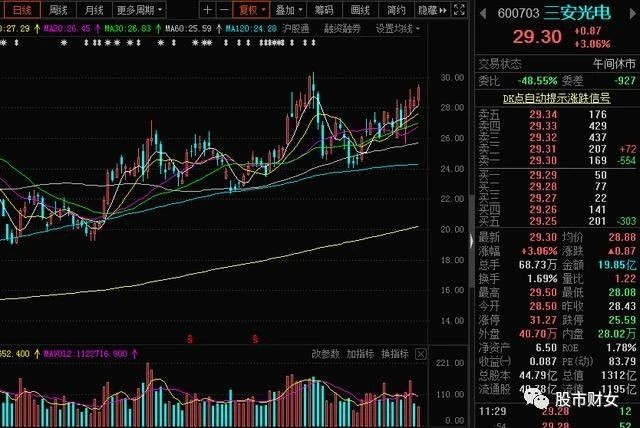Close the volume indicator panel
Viewport: 640px width, 428px height.
421,354
